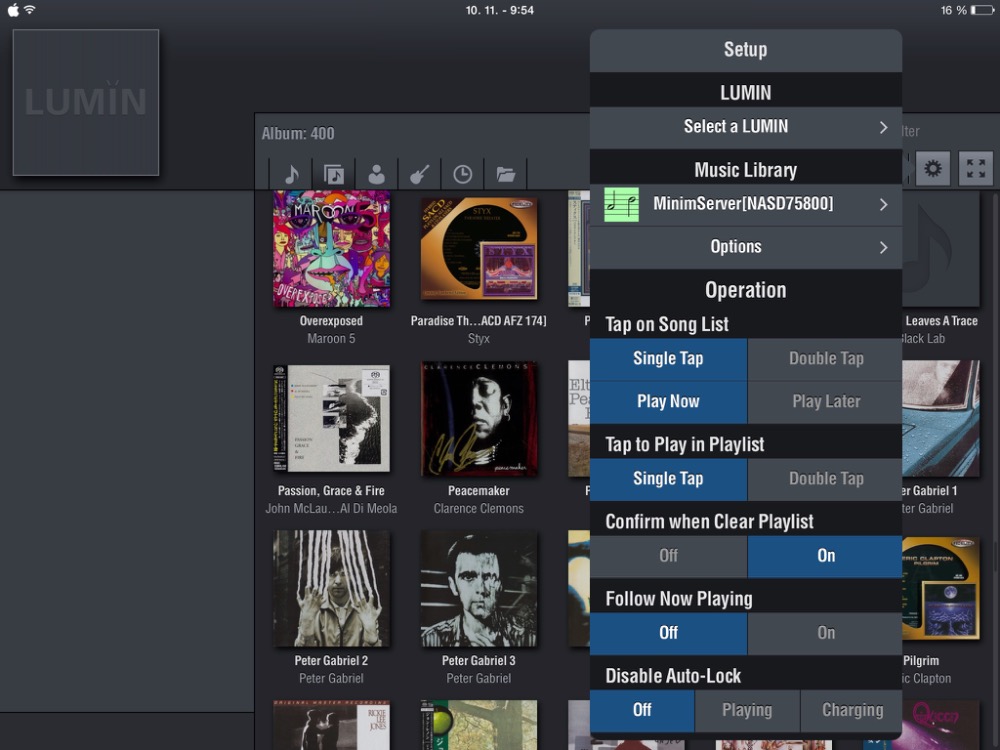
Task: Select the Maroon 5 artist name
Action: 332,339
